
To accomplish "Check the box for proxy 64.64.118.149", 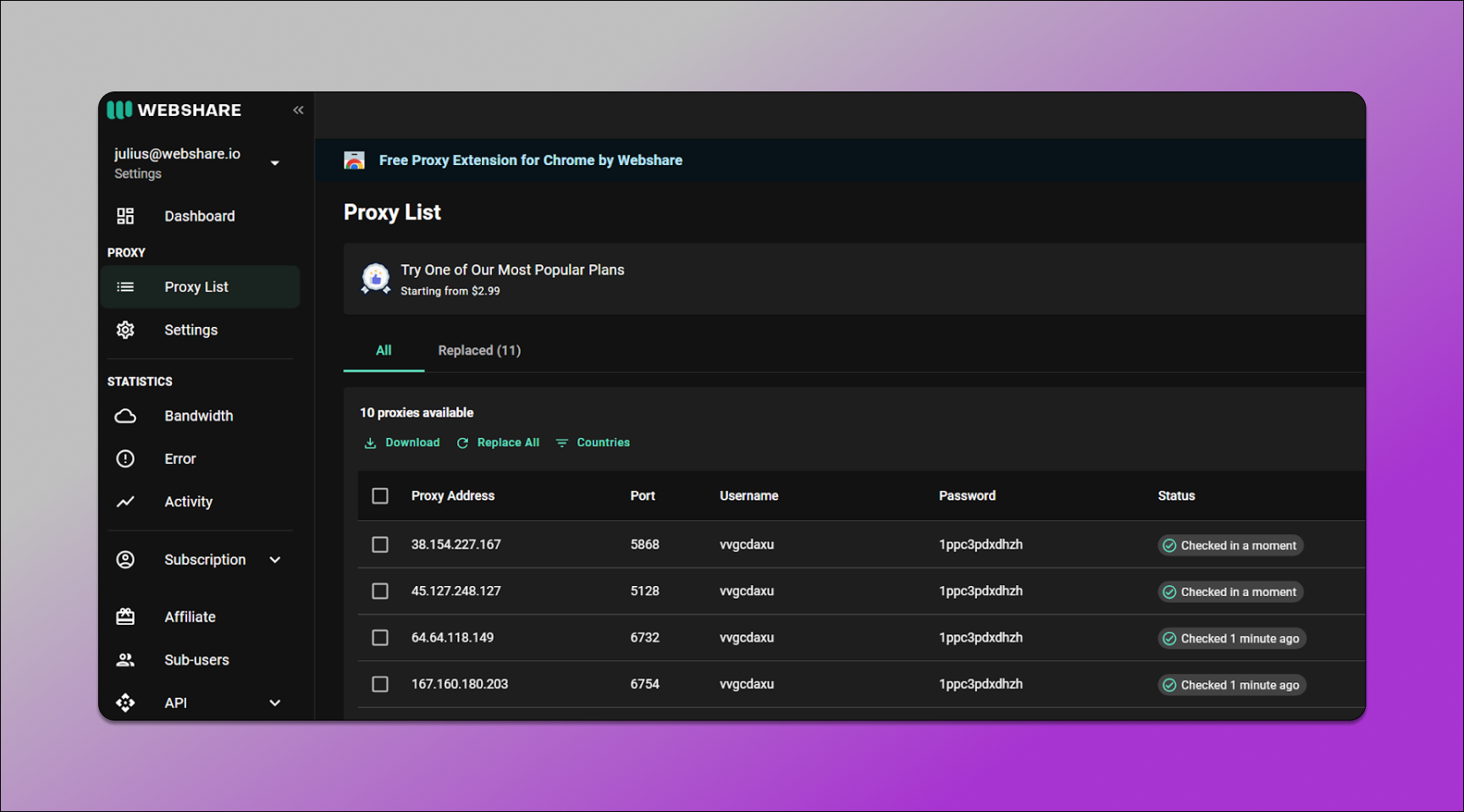I will click(380, 638).
